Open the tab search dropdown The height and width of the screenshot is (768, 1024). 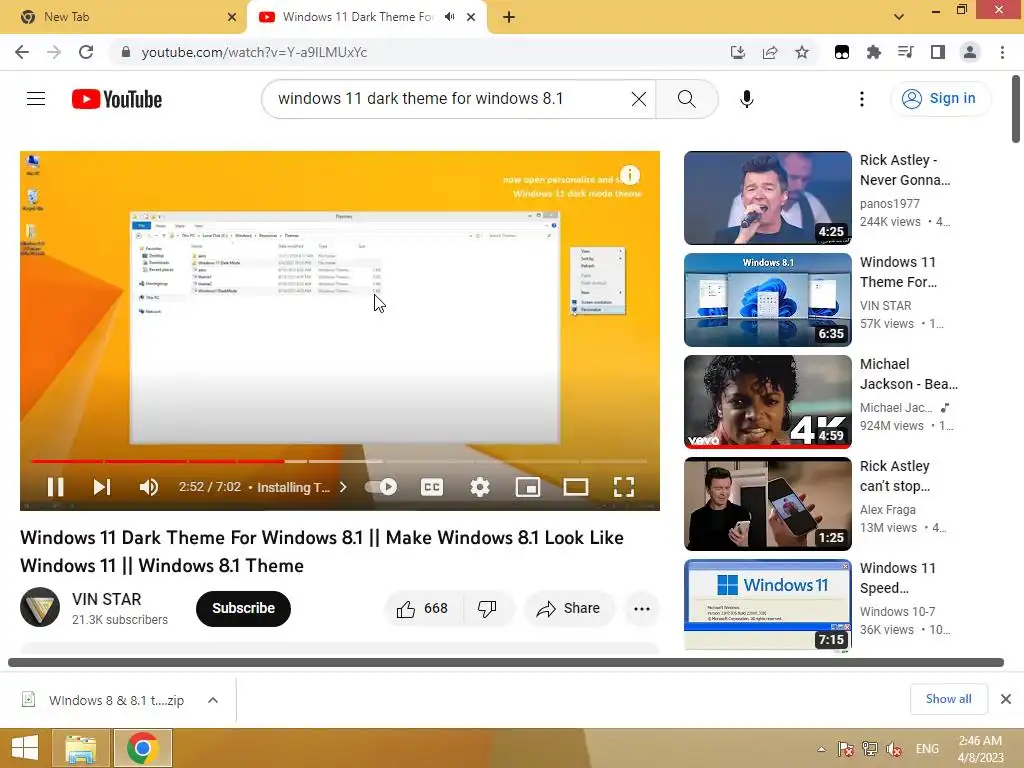[x=899, y=17]
